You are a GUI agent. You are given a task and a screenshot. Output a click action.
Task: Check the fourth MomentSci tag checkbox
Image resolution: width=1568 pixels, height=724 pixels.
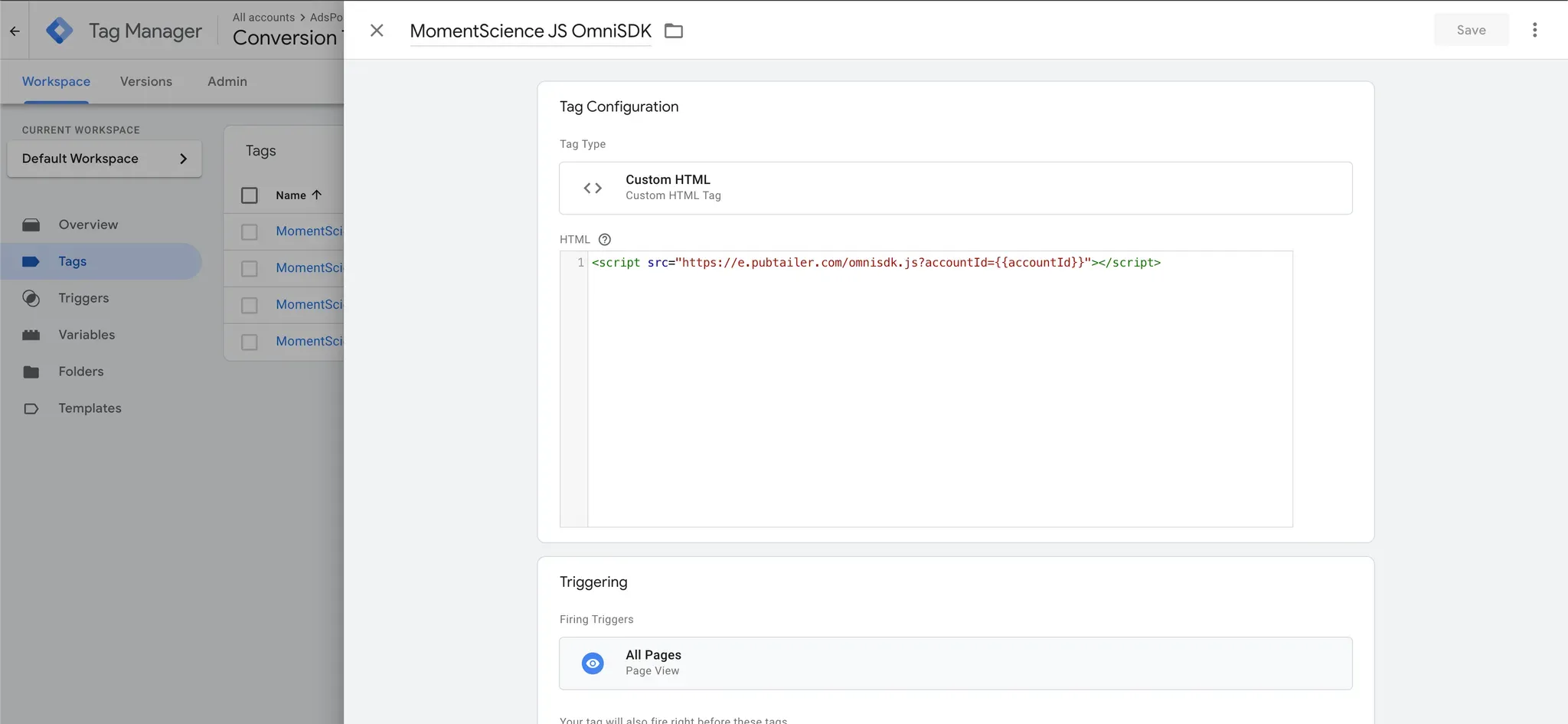click(250, 342)
